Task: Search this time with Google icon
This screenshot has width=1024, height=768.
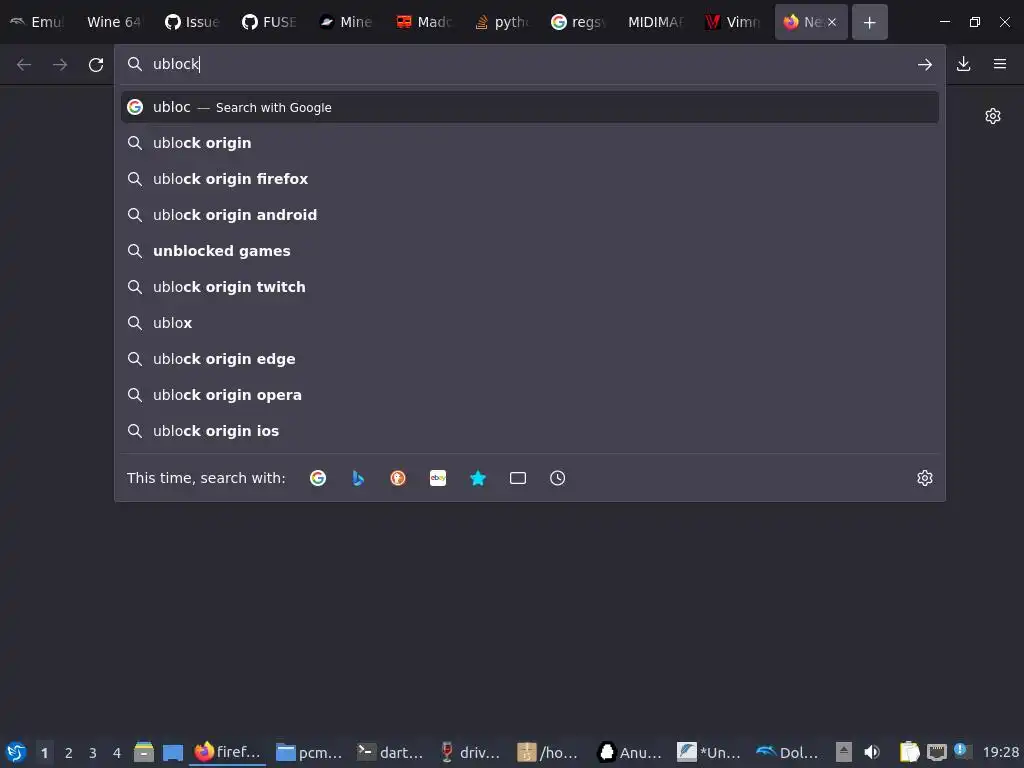Action: coord(318,478)
